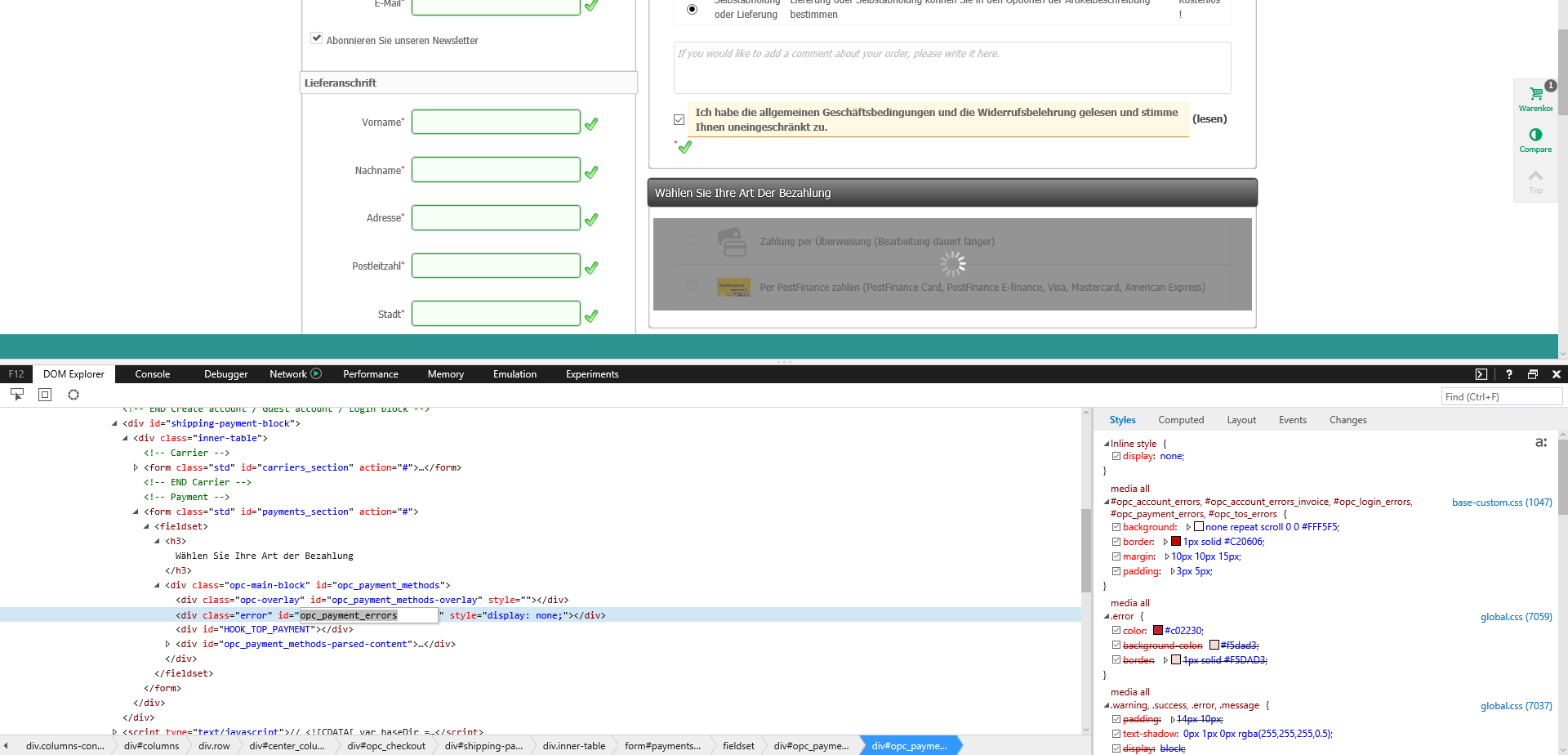Click the (lesen) terms link

pyautogui.click(x=1209, y=118)
